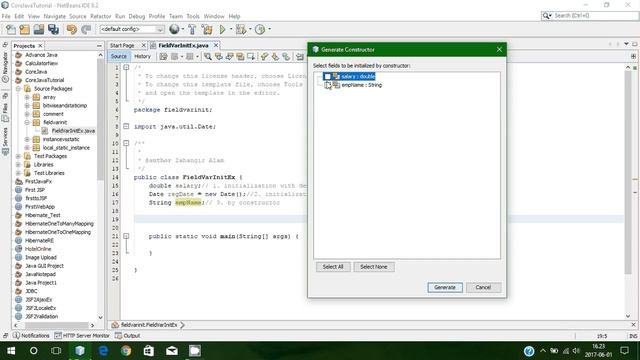Switch to the History view tab
The width and height of the screenshot is (640, 360).
click(x=142, y=56)
